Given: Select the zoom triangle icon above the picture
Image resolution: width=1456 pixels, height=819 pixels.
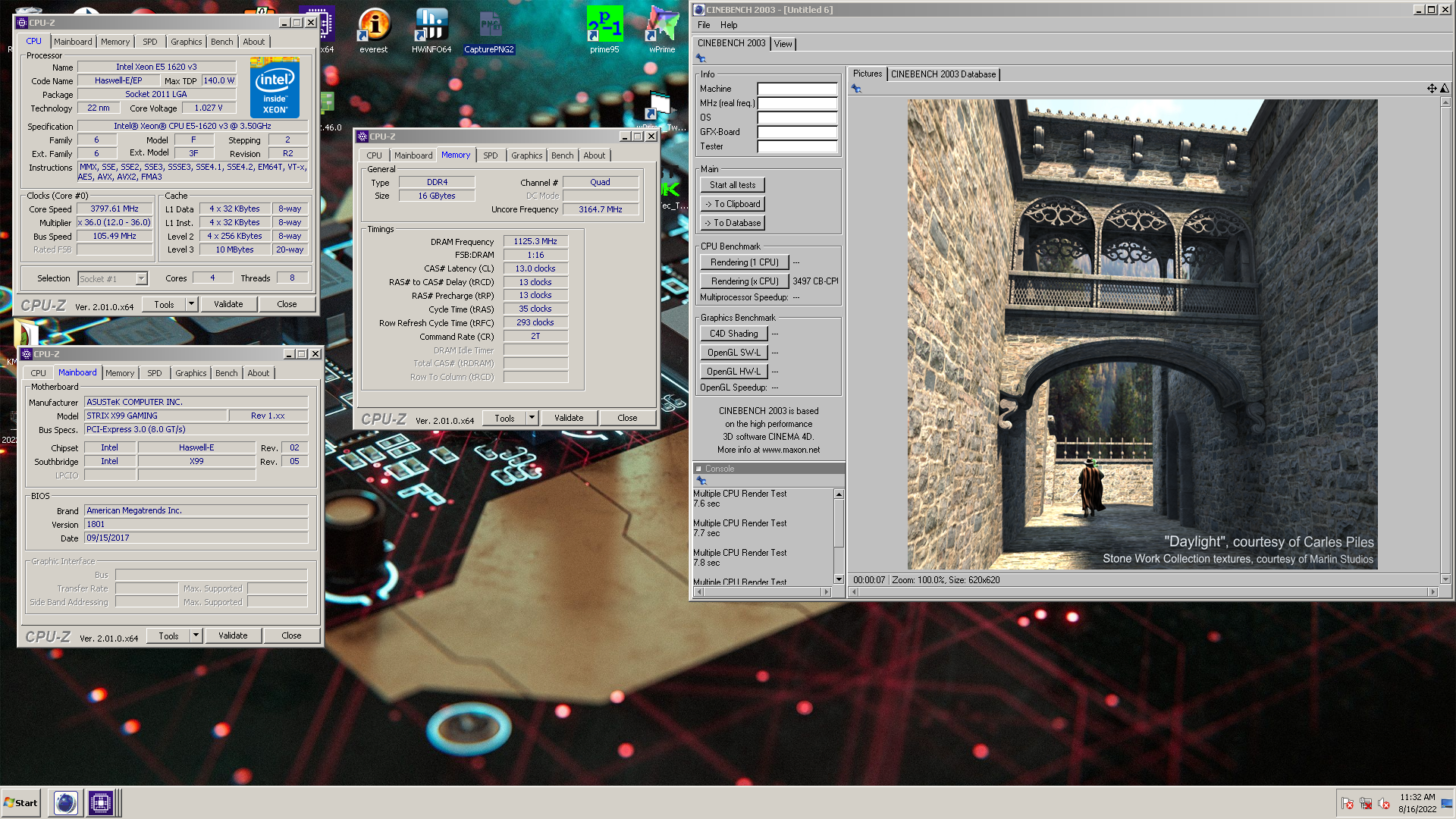Looking at the screenshot, I should click(1445, 89).
